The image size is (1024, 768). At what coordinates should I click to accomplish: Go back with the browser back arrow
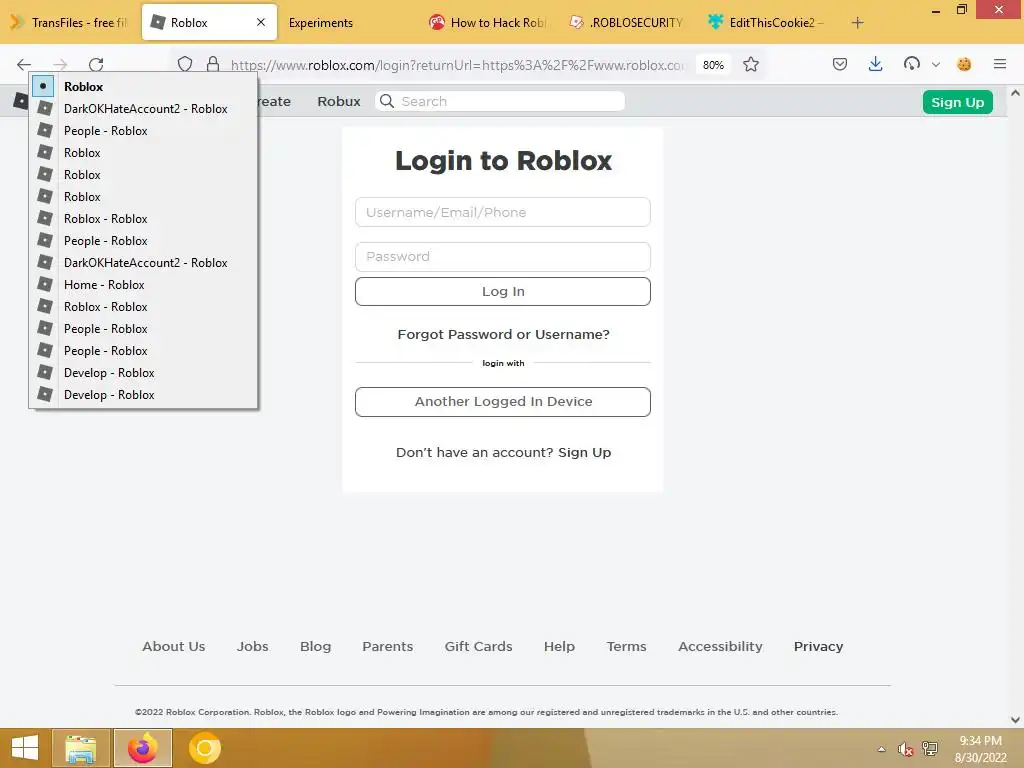point(24,64)
